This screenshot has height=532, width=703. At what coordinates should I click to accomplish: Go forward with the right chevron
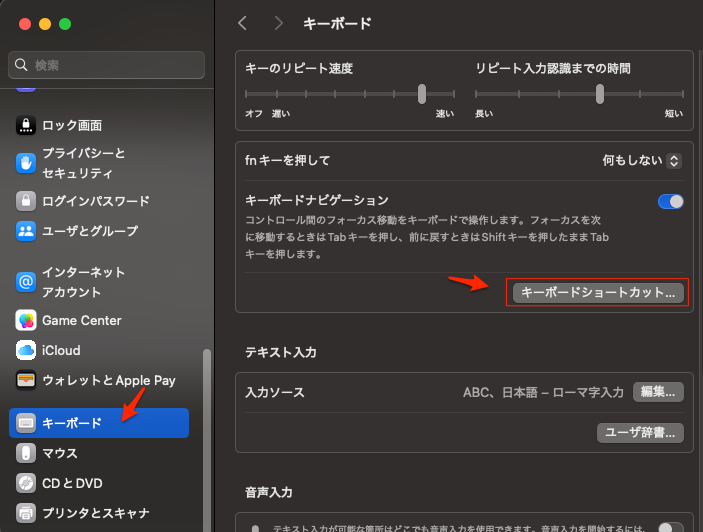tap(278, 22)
